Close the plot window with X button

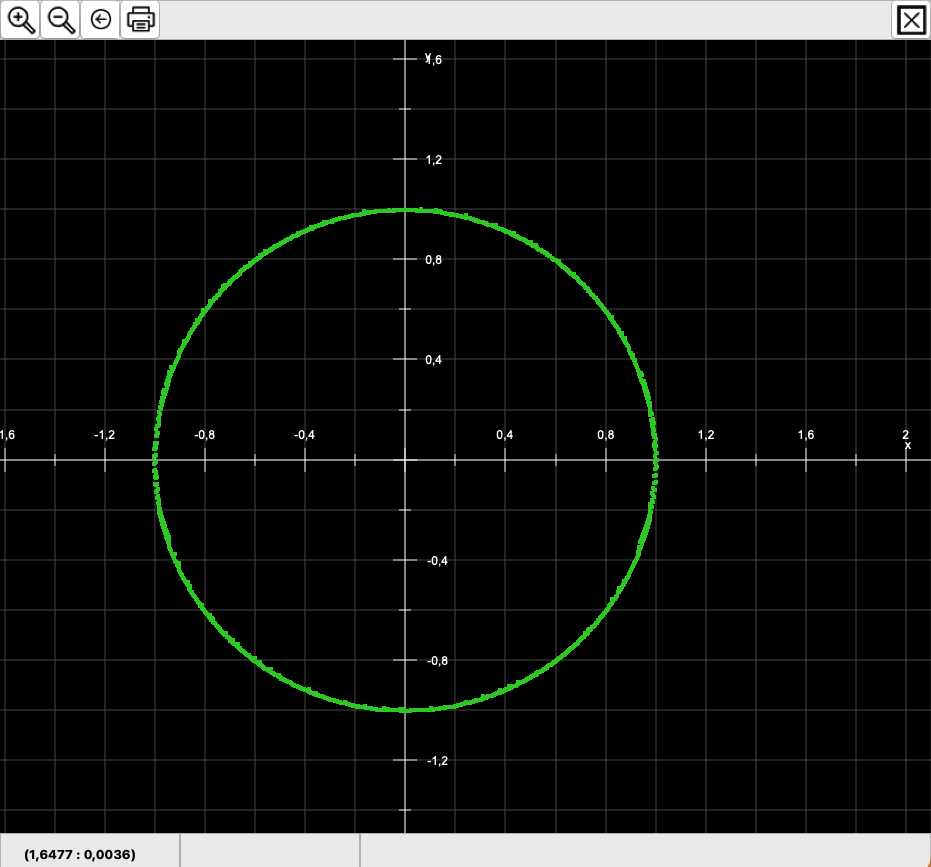coord(911,20)
